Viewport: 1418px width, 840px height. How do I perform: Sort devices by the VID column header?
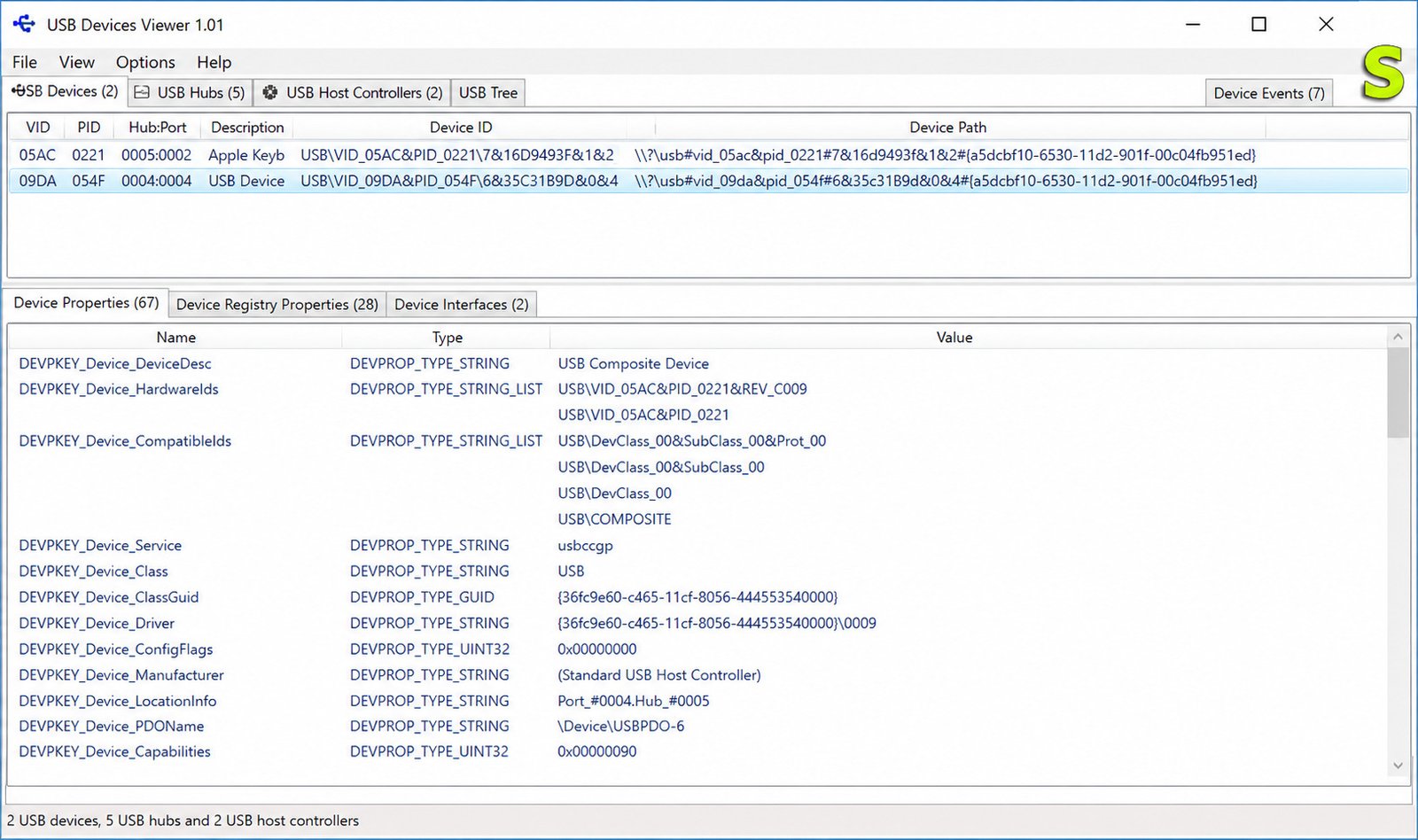click(x=38, y=128)
